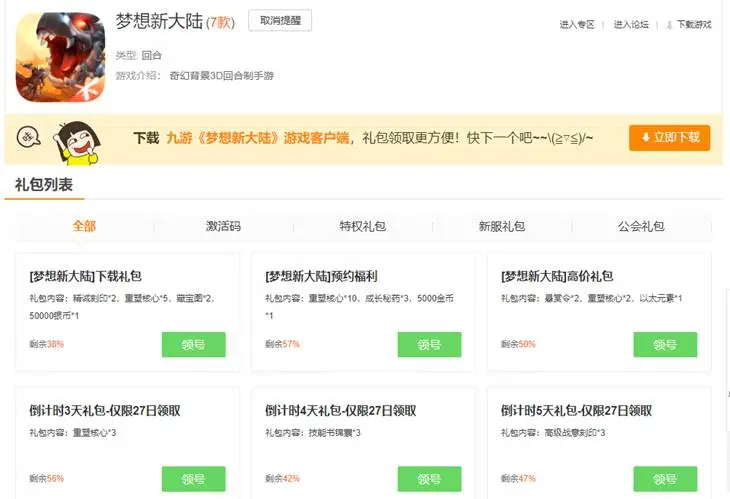730x499 pixels.
Task: Click the speech bubble icon in the banner
Action: point(28,137)
